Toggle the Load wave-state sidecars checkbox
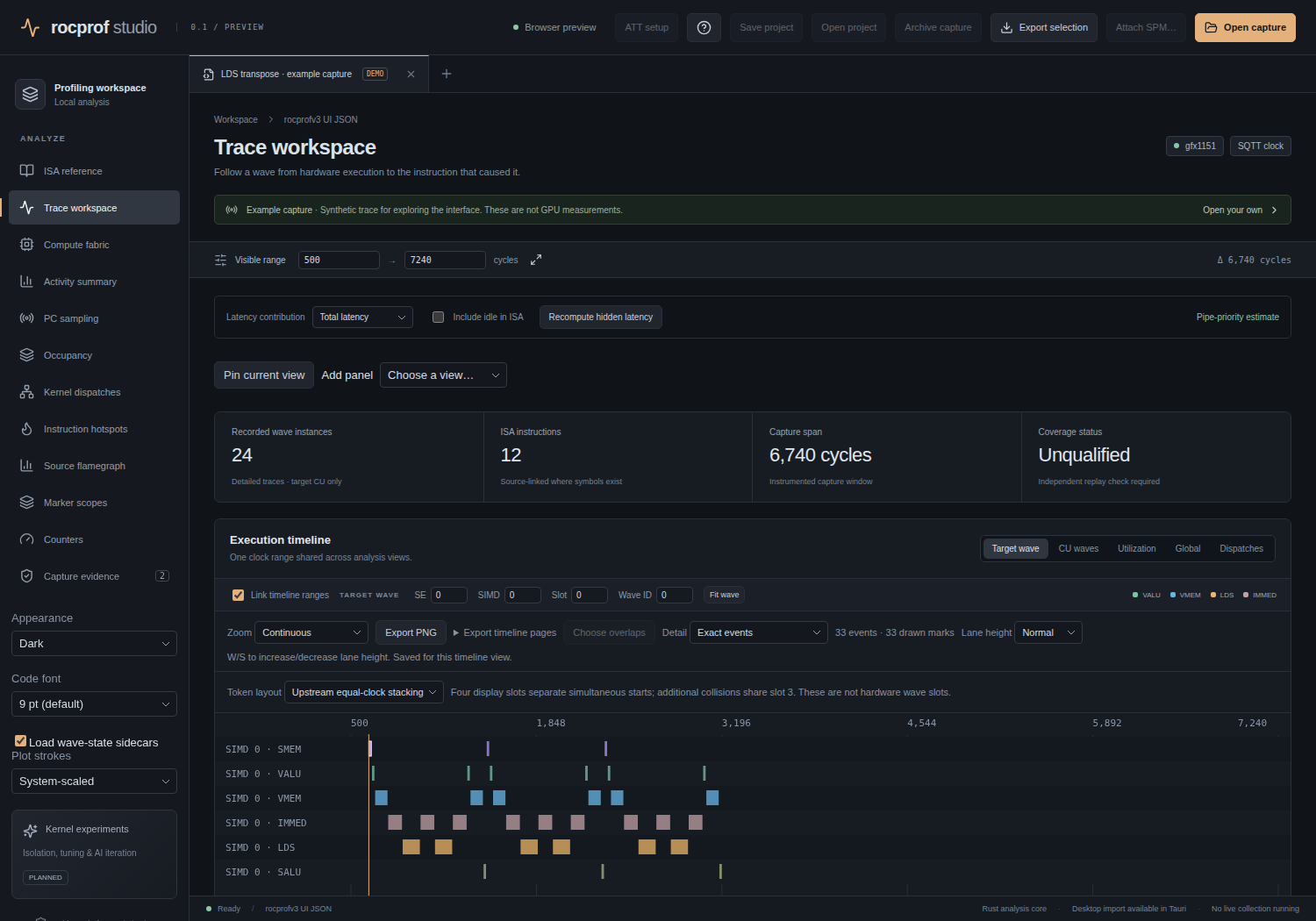 click(x=20, y=741)
